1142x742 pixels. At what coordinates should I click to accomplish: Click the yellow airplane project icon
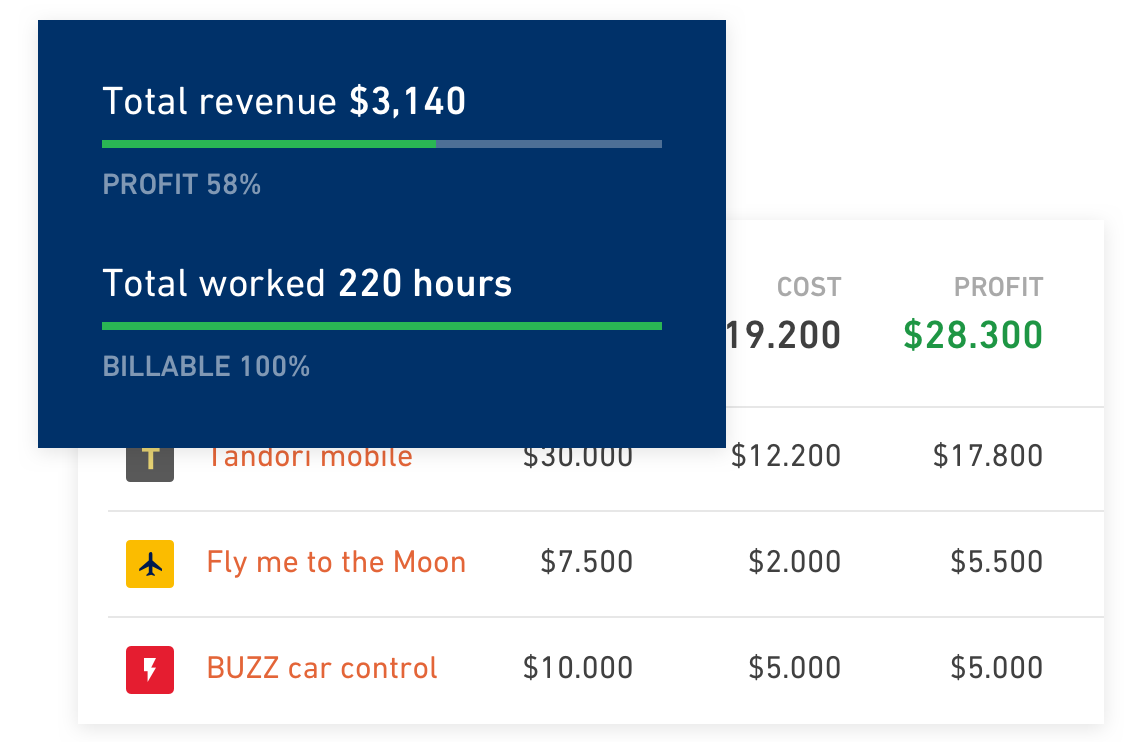pyautogui.click(x=150, y=564)
